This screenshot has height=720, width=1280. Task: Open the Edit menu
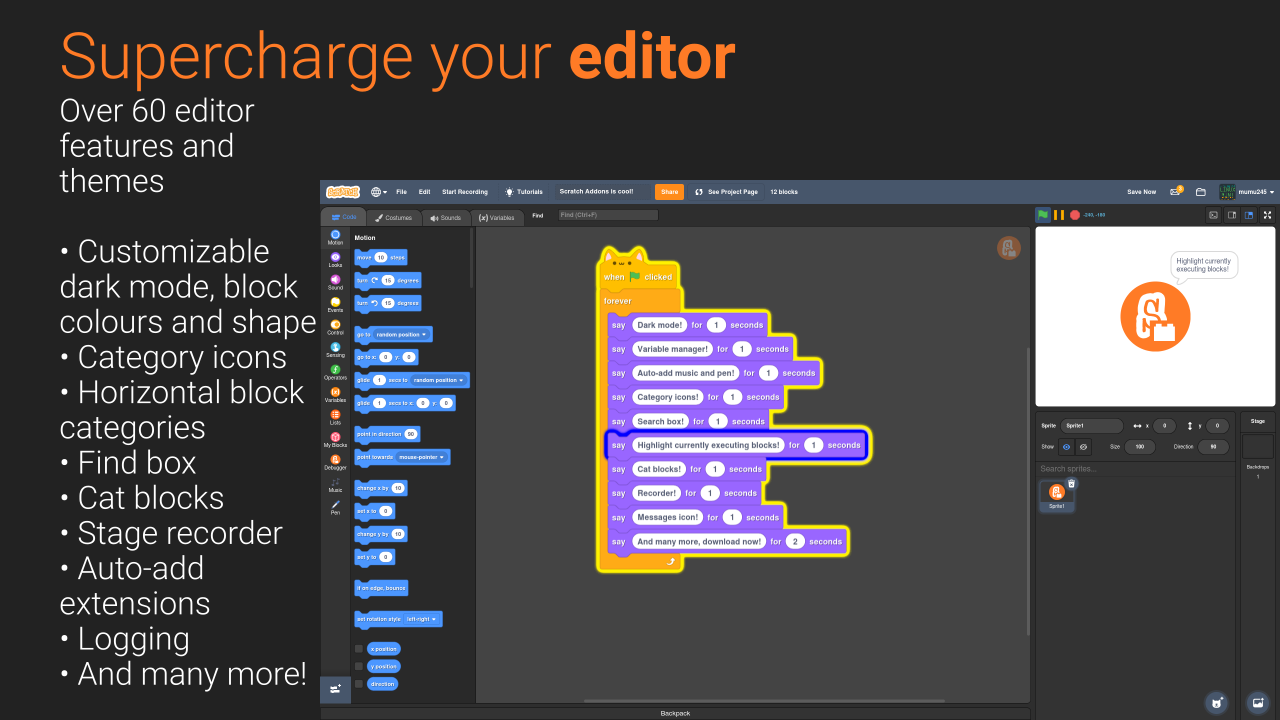pos(424,192)
